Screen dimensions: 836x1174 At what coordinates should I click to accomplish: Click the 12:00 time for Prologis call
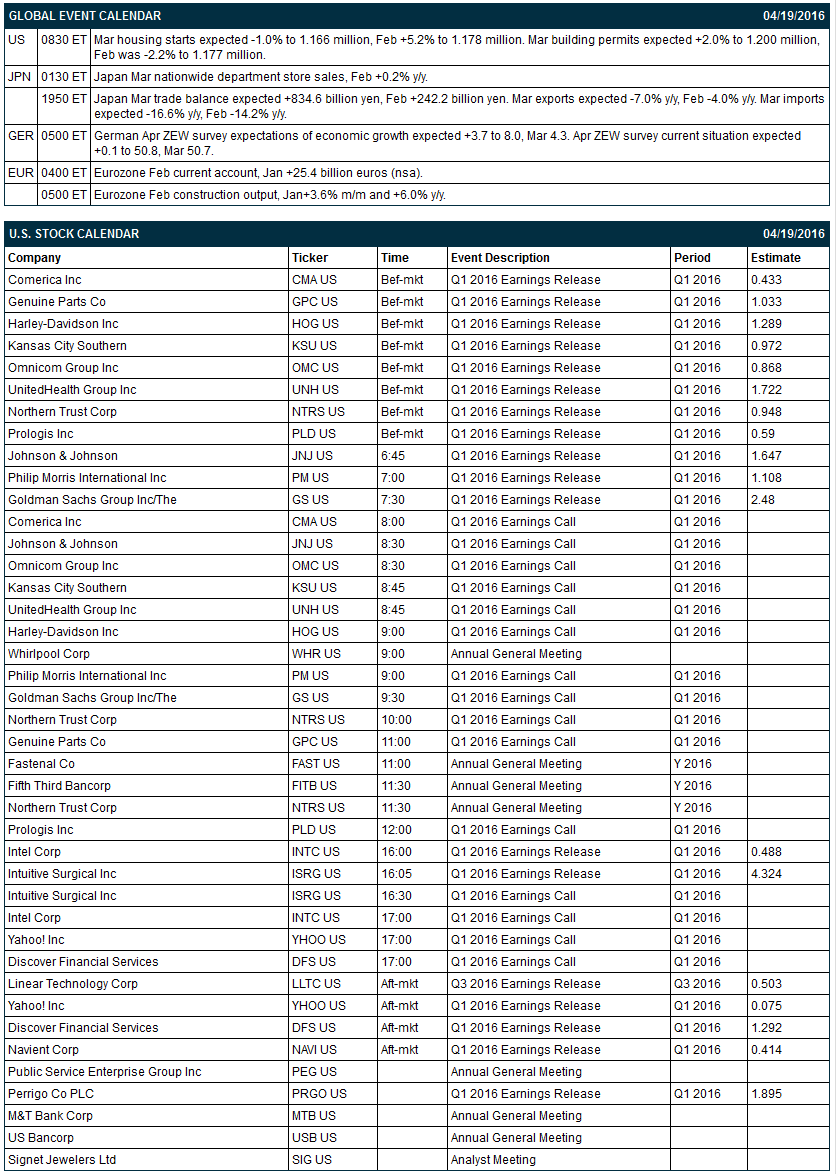[396, 829]
